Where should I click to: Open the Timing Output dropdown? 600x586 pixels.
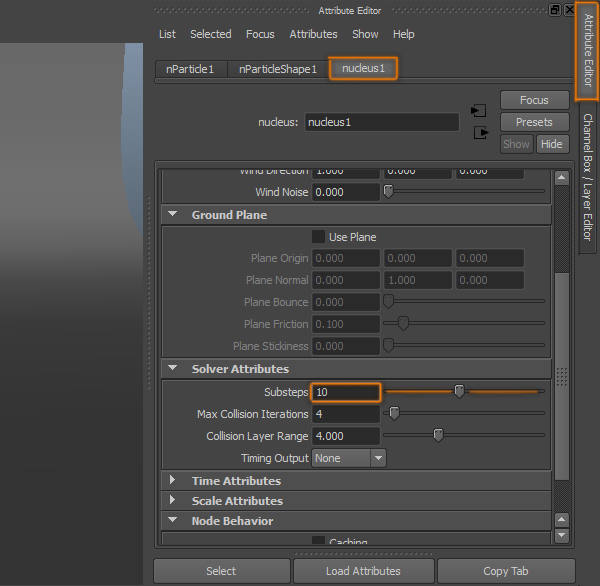349,458
